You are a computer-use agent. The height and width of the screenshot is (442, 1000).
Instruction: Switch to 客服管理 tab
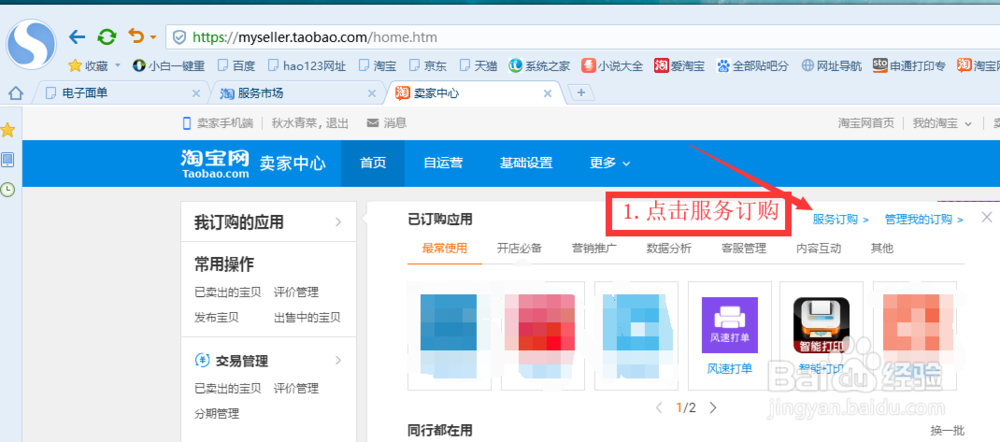point(744,249)
